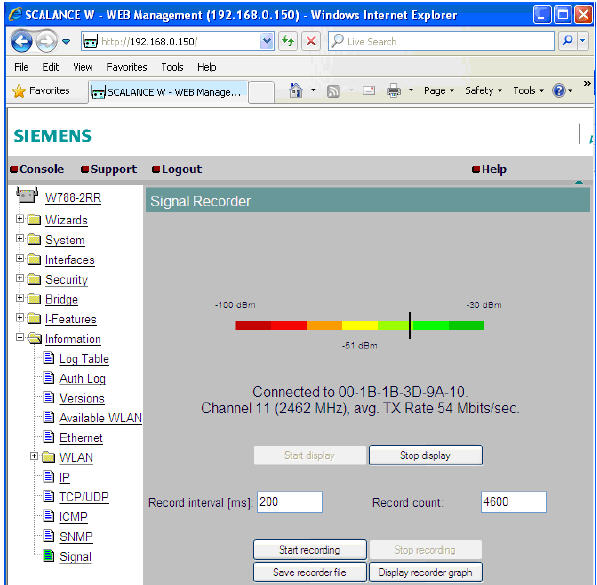This screenshot has width=597, height=585.
Task: Click the ICMP page document icon
Action: pos(48,516)
